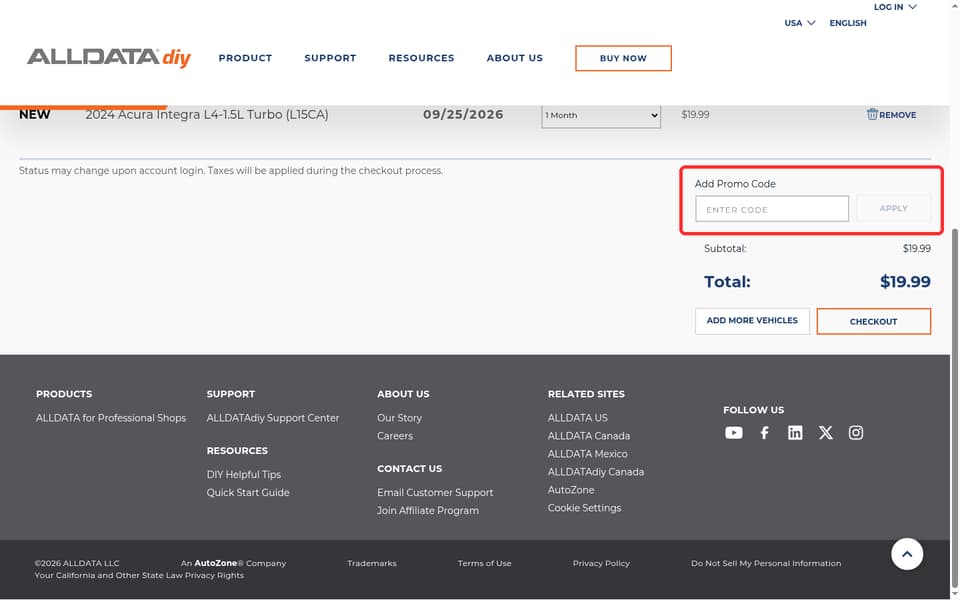Open the USA country selector

800,23
